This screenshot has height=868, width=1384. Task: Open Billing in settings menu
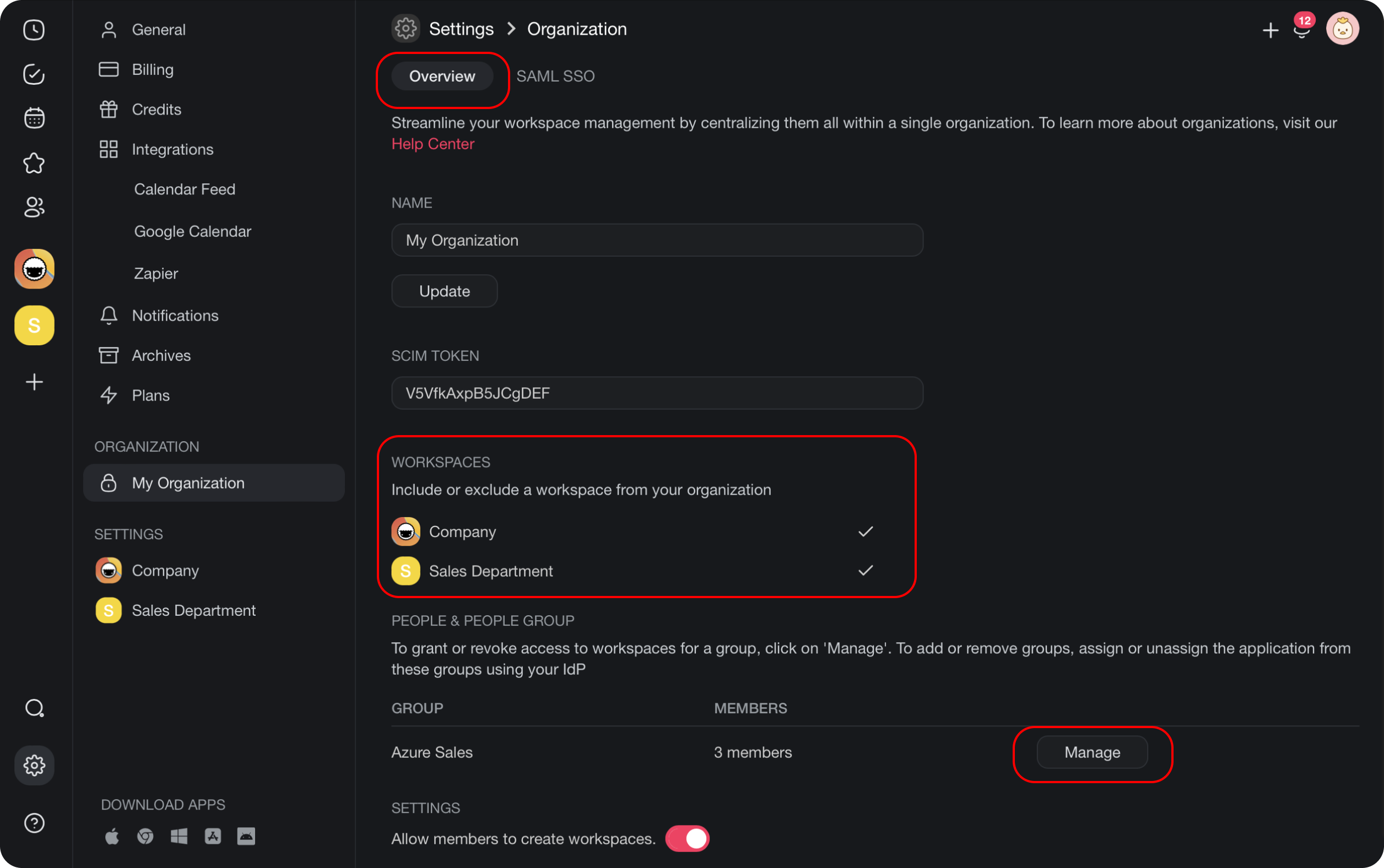152,69
